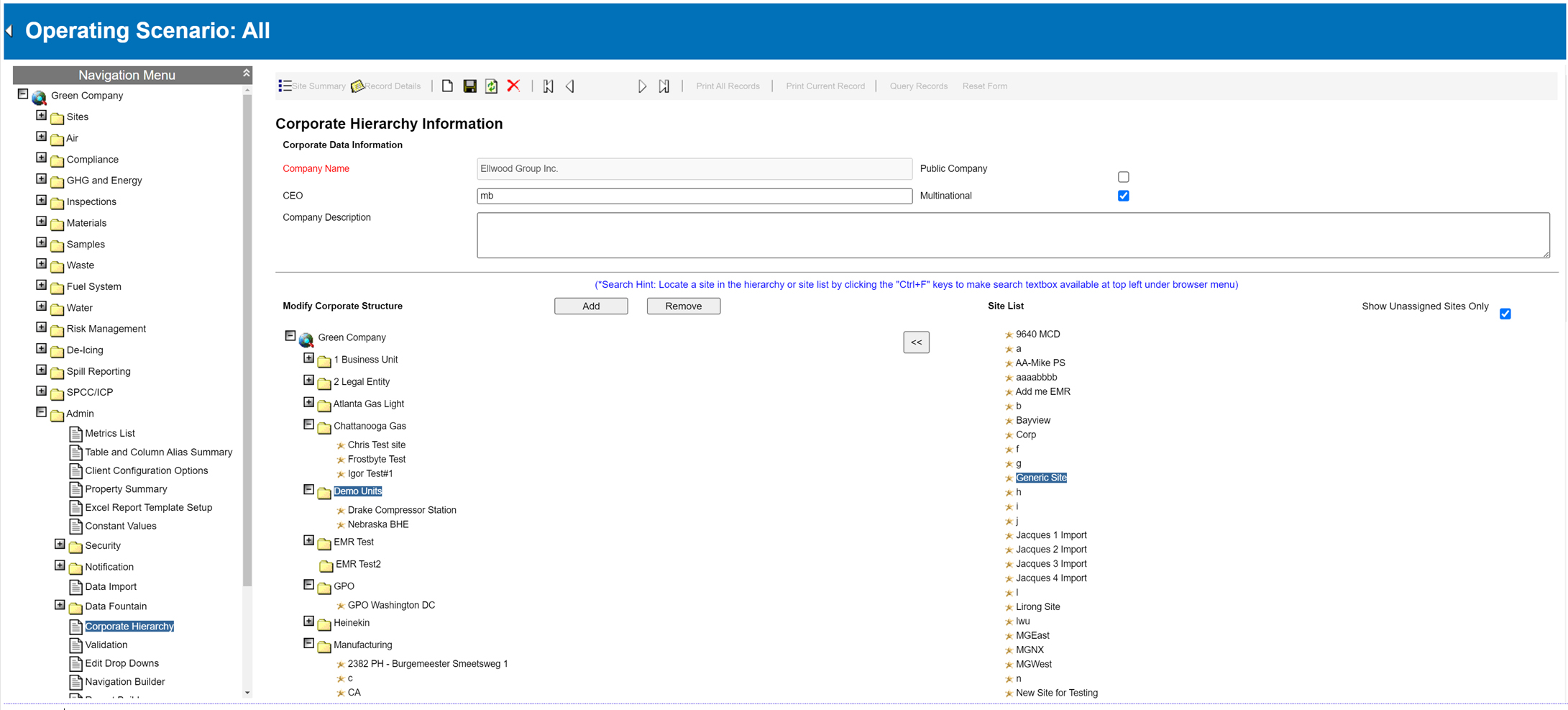Click the New Record blank page icon
The width and height of the screenshot is (1568, 710).
447,86
